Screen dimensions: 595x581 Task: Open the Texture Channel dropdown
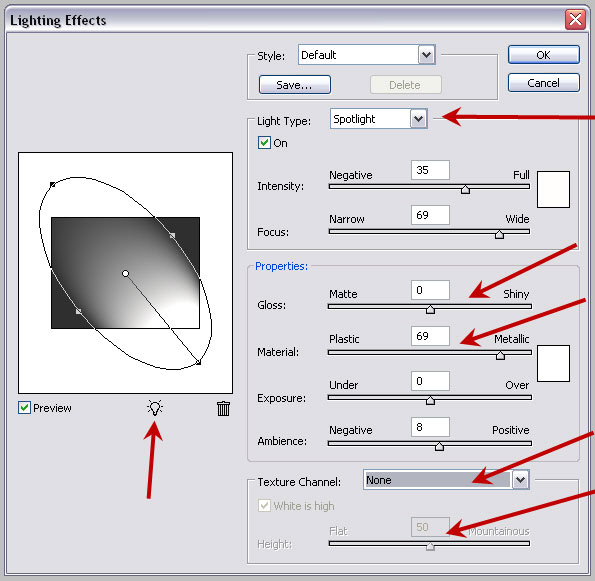pyautogui.click(x=520, y=480)
